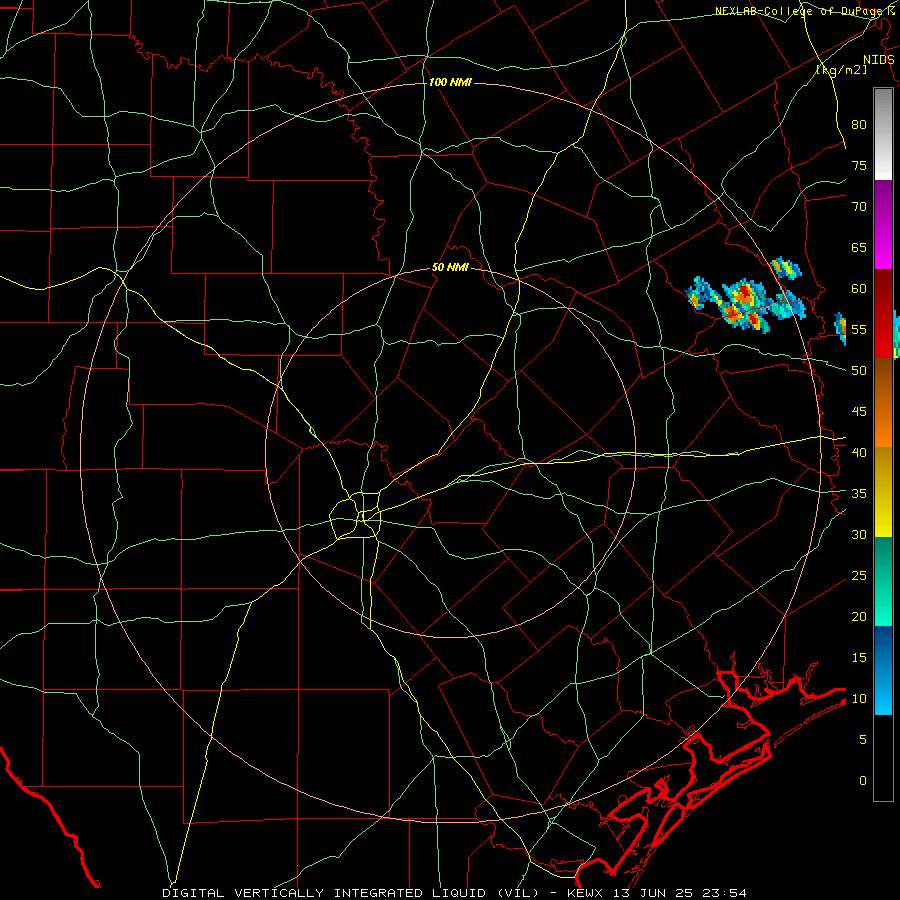This screenshot has width=900, height=900.
Task: Click the small storm cell north of the cluster
Action: pyautogui.click(x=785, y=268)
